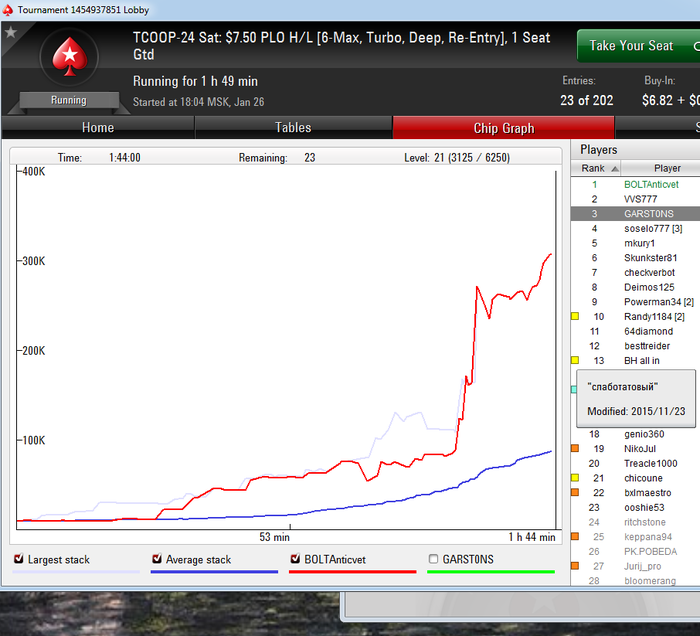The image size is (700, 636).
Task: Click the PokerStars red spade logo
Action: coord(69,57)
